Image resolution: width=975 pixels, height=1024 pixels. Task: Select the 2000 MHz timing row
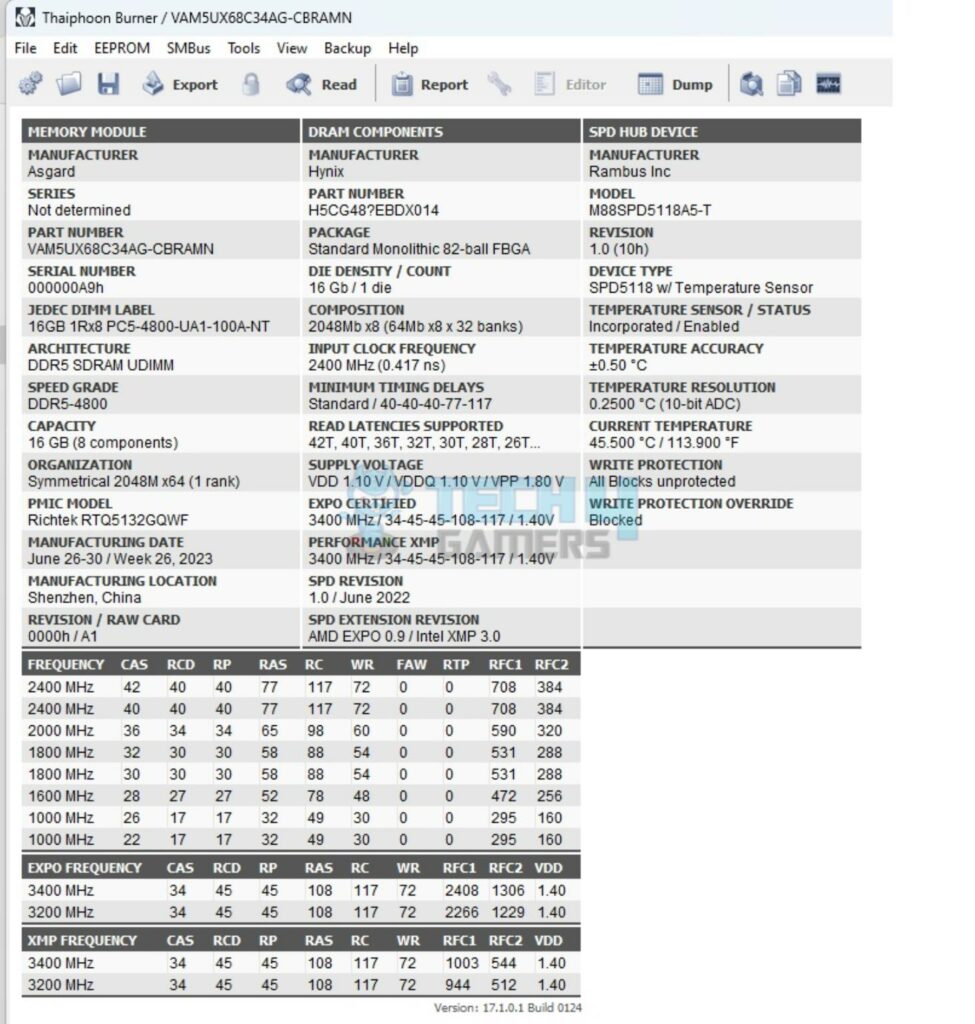[301, 731]
